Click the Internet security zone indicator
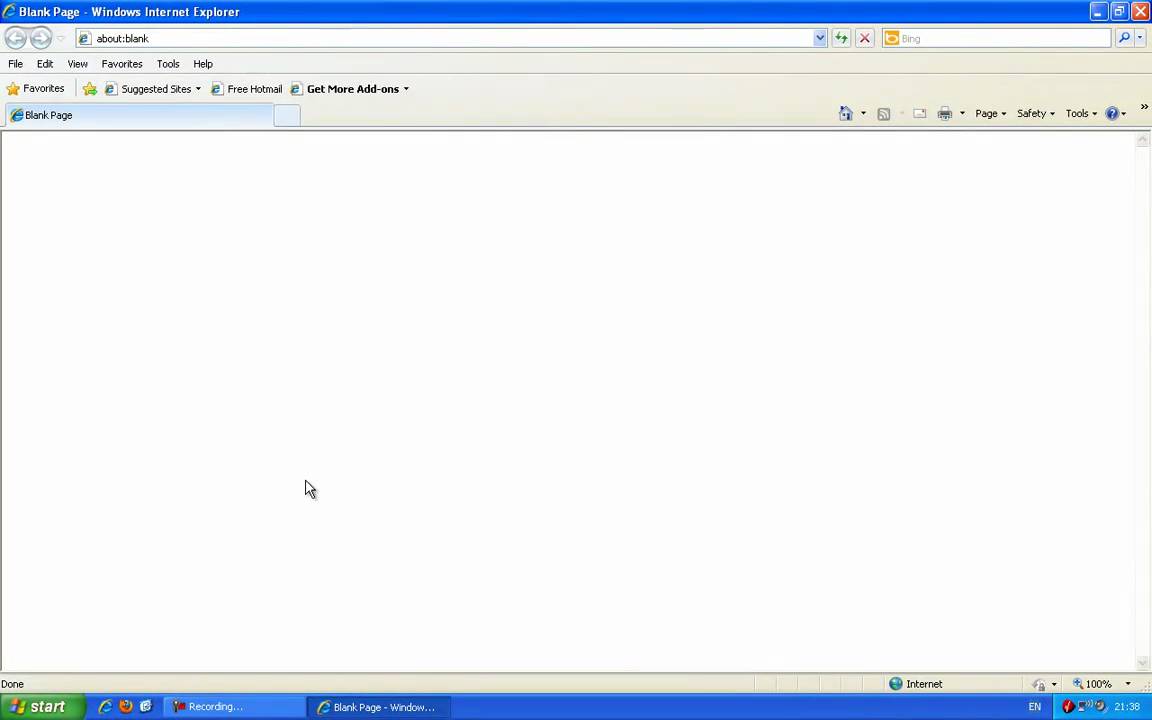 [915, 684]
